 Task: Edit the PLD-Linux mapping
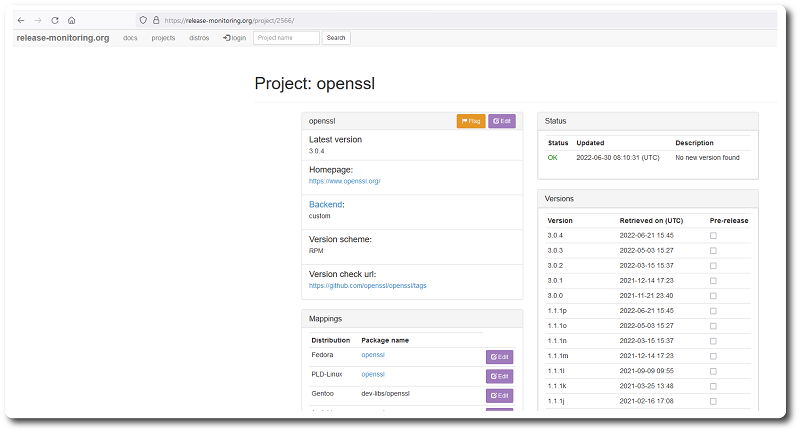pyautogui.click(x=499, y=376)
